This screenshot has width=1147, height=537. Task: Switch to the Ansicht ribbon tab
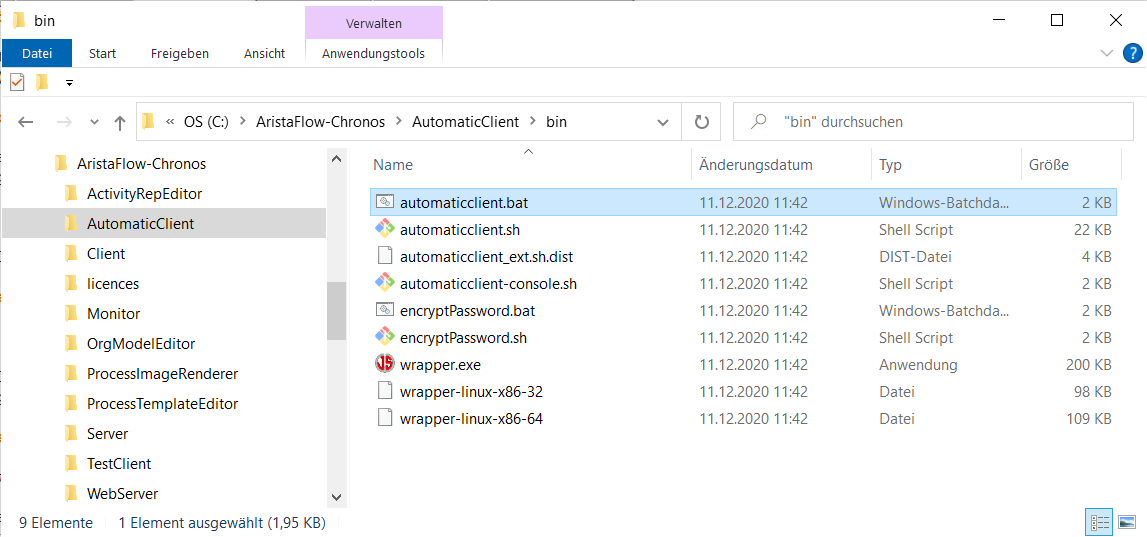pyautogui.click(x=264, y=53)
